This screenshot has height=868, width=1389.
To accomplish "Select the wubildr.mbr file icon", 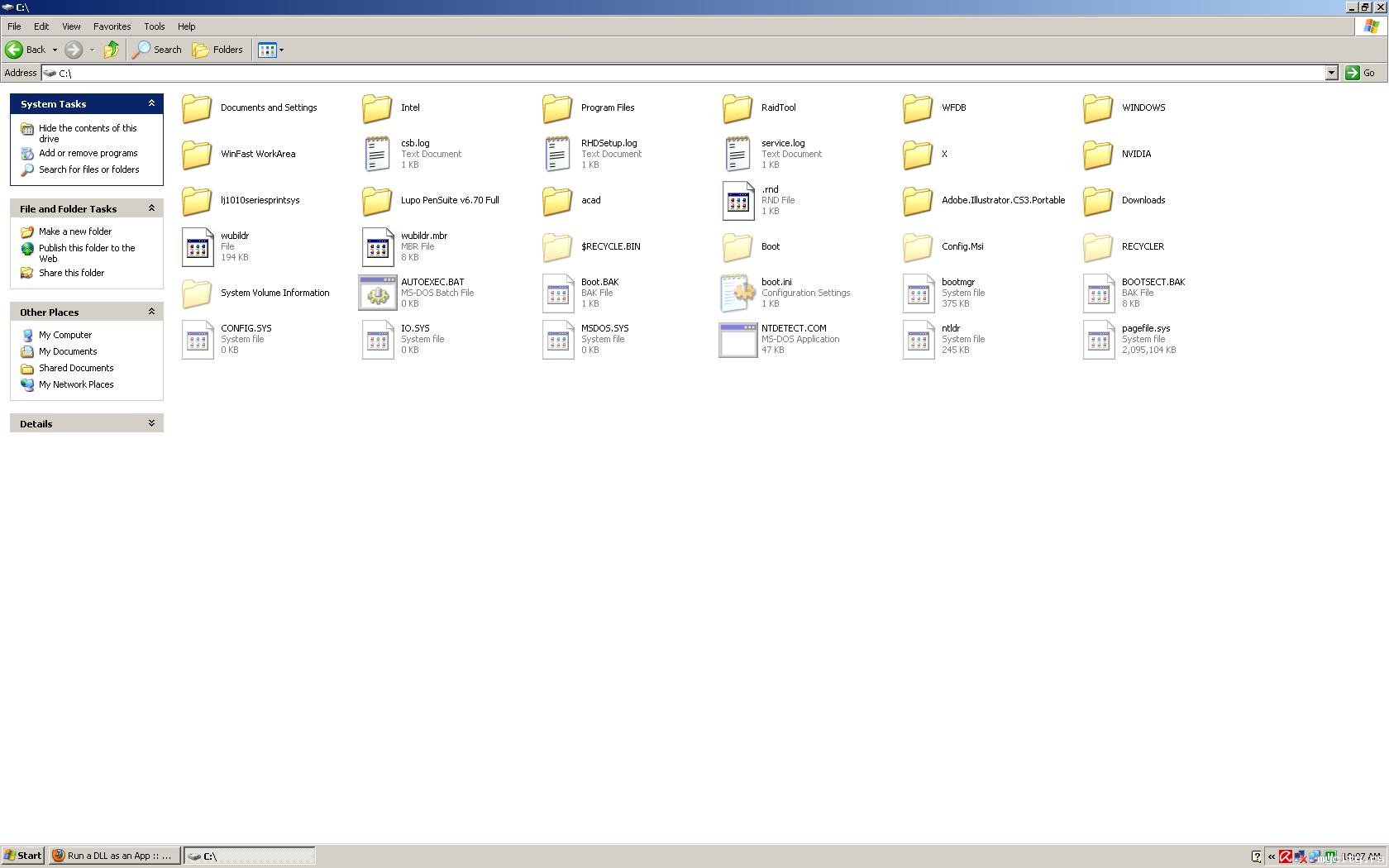I will click(378, 246).
